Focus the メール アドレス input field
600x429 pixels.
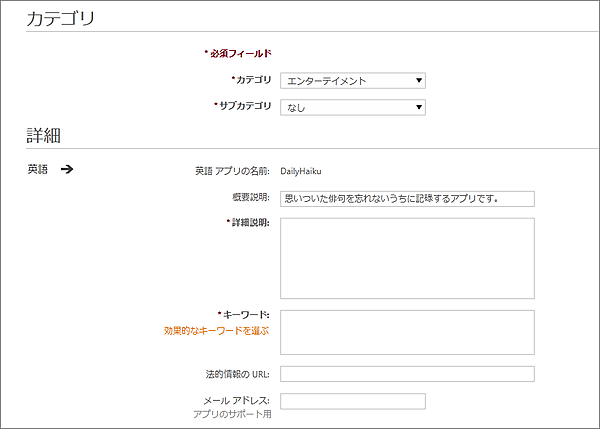point(353,401)
